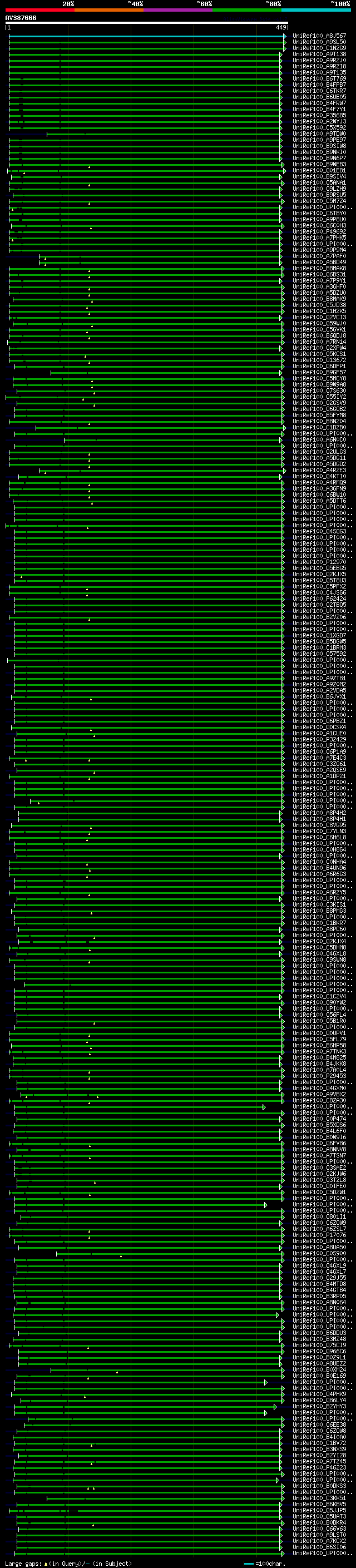The width and height of the screenshot is (356, 1568).
Task: Select hit label UniRef100_Q2XPW4
Action: pyautogui.click(x=319, y=348)
